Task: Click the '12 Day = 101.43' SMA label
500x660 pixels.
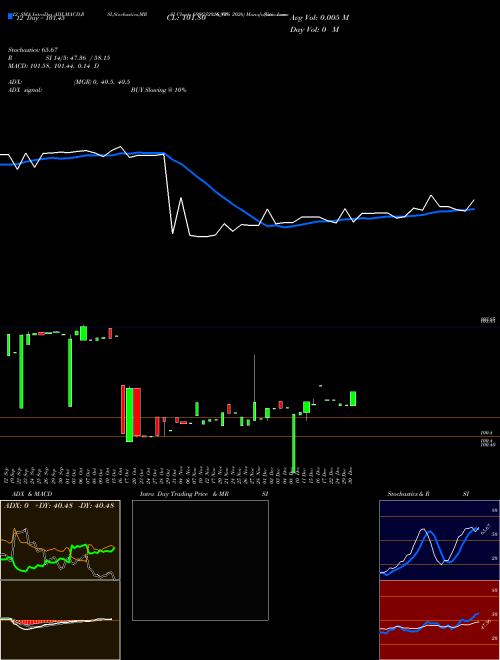Action: (40, 18)
